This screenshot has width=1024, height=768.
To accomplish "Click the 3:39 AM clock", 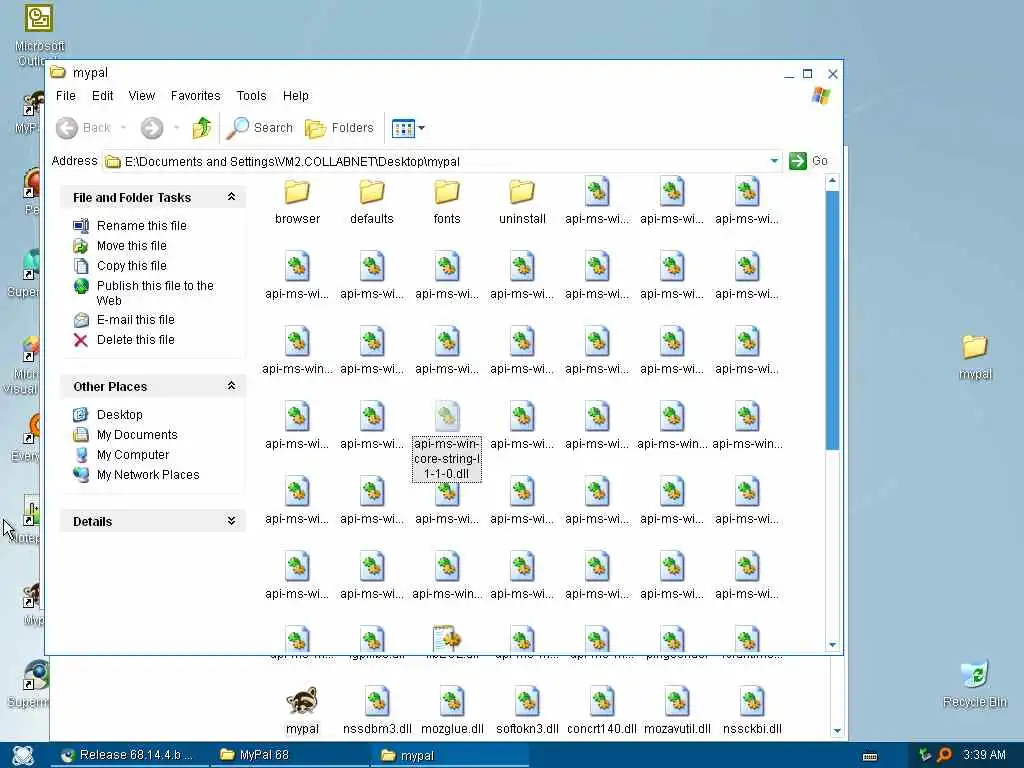I will (x=984, y=755).
